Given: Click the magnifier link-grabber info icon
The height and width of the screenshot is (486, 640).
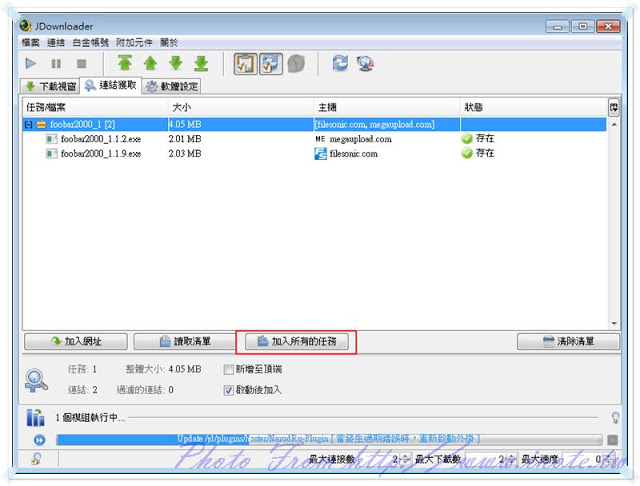Looking at the screenshot, I should pos(36,380).
